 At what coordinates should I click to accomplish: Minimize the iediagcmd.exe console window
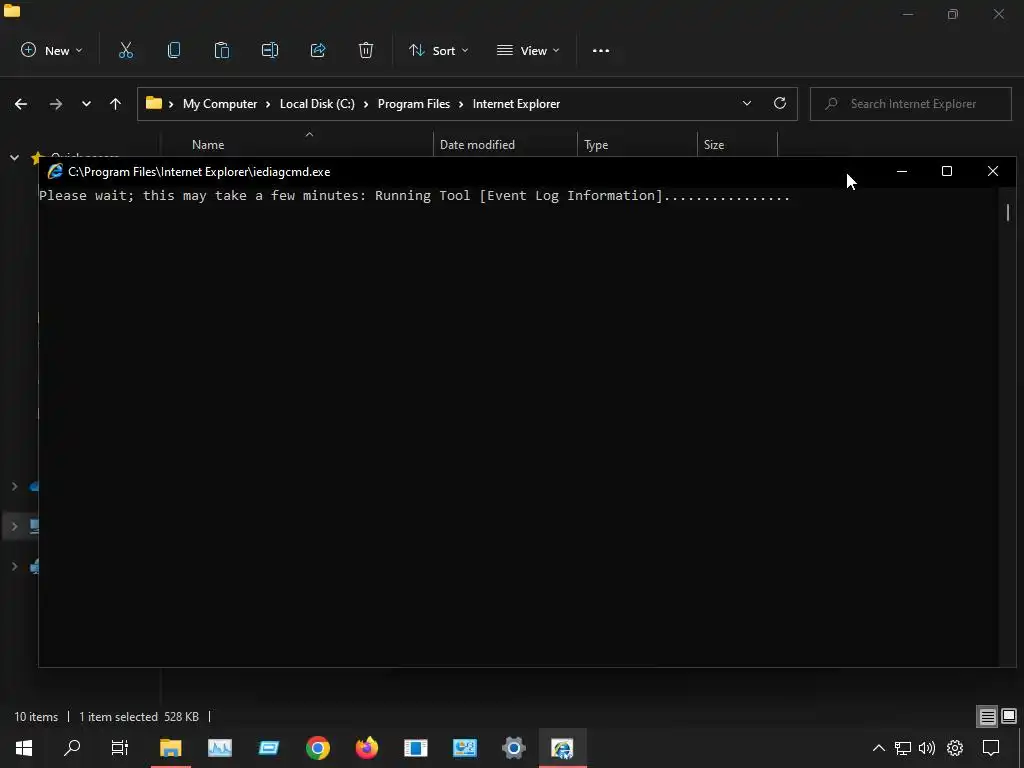click(x=902, y=171)
